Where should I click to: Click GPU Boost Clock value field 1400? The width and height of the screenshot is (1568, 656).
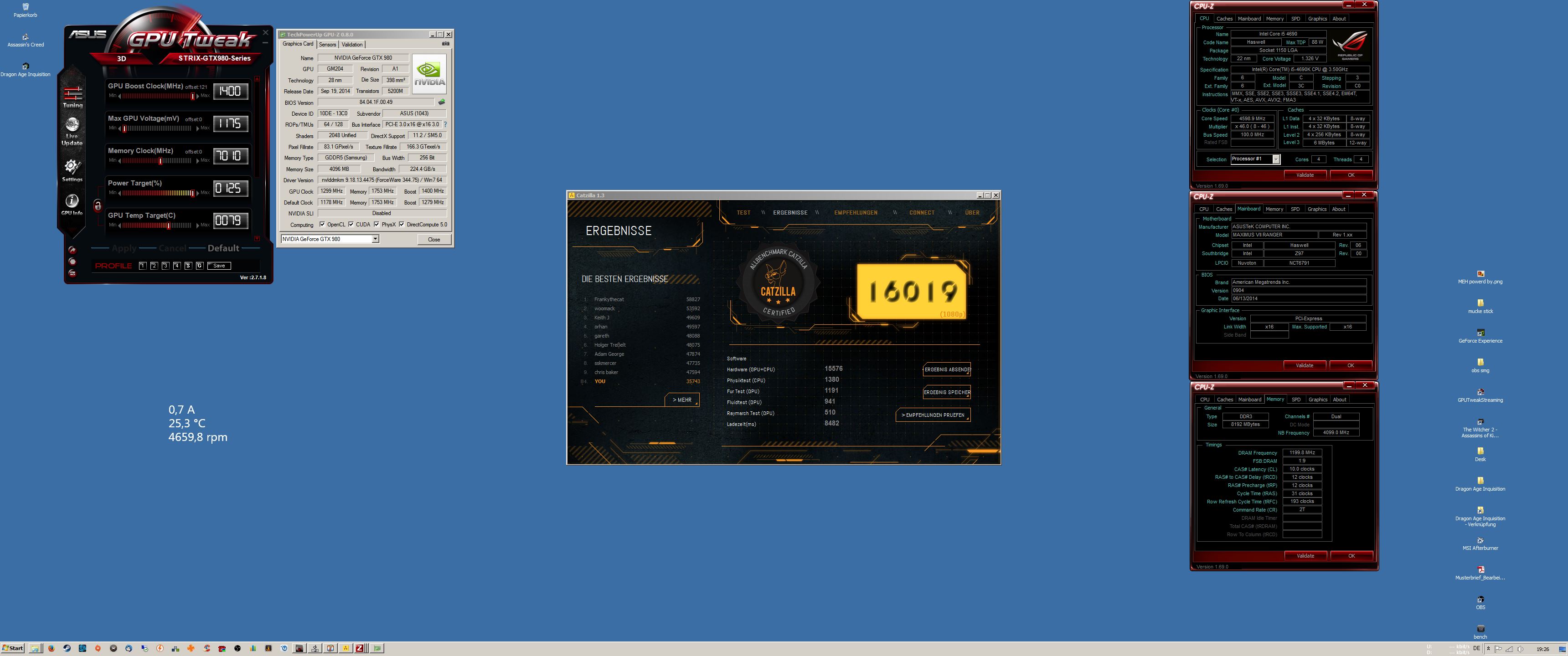[230, 91]
